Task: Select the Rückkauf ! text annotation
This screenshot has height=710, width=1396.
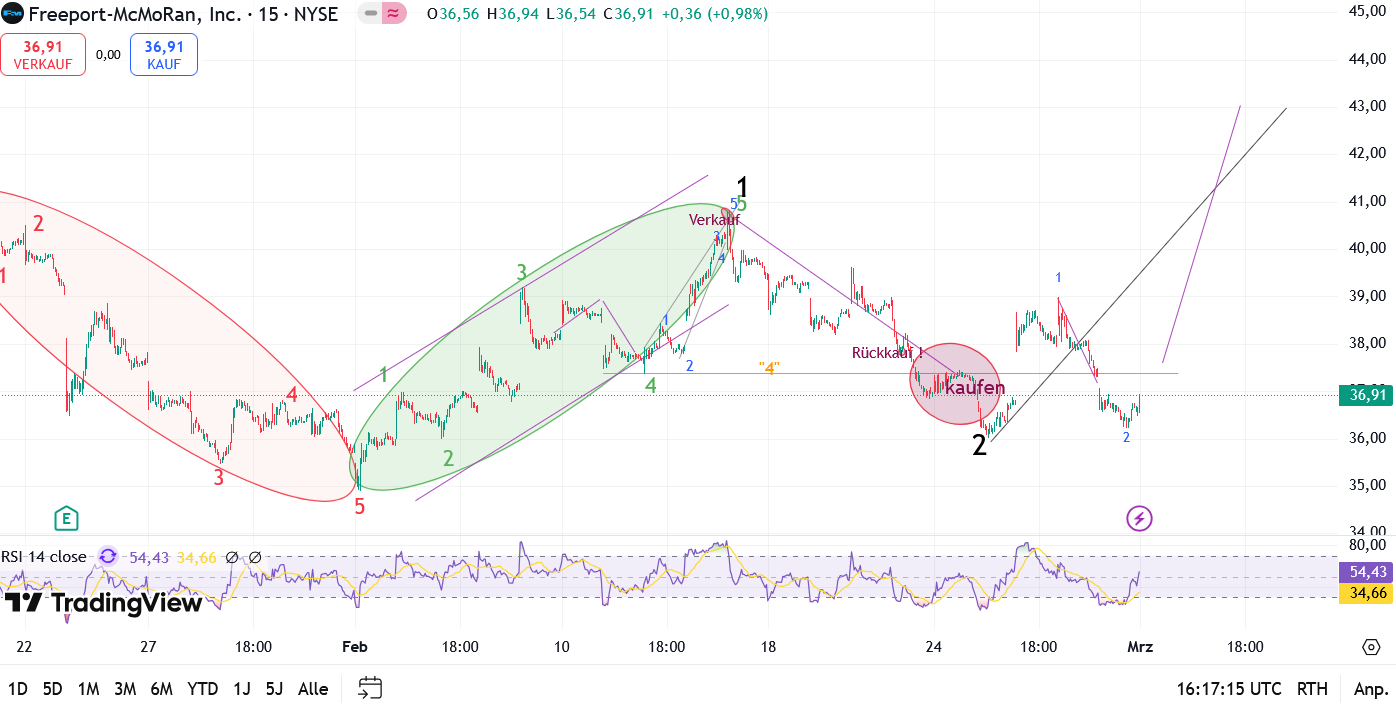Action: (x=887, y=352)
